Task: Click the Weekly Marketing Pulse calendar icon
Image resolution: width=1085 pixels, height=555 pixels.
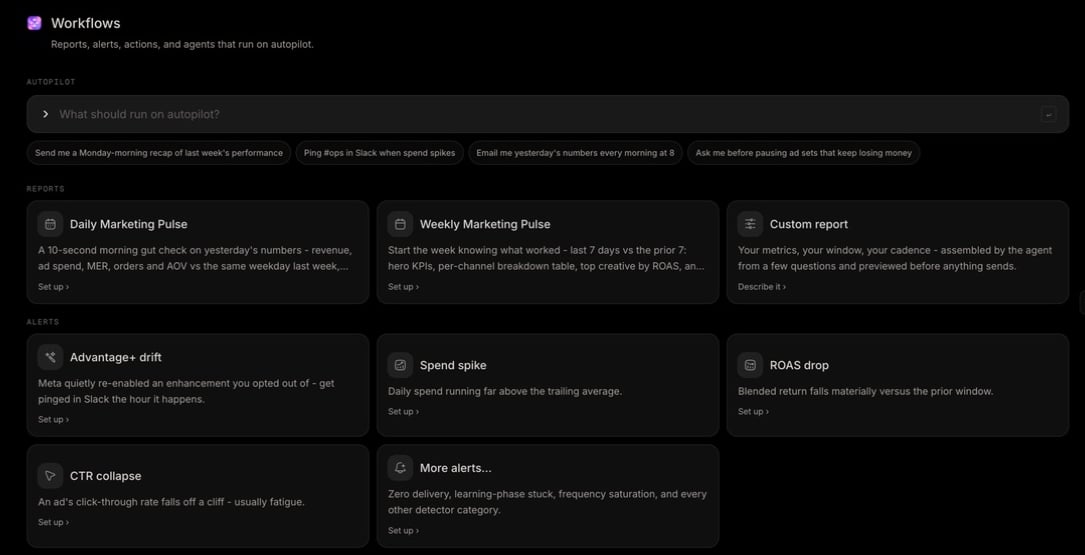Action: (400, 224)
